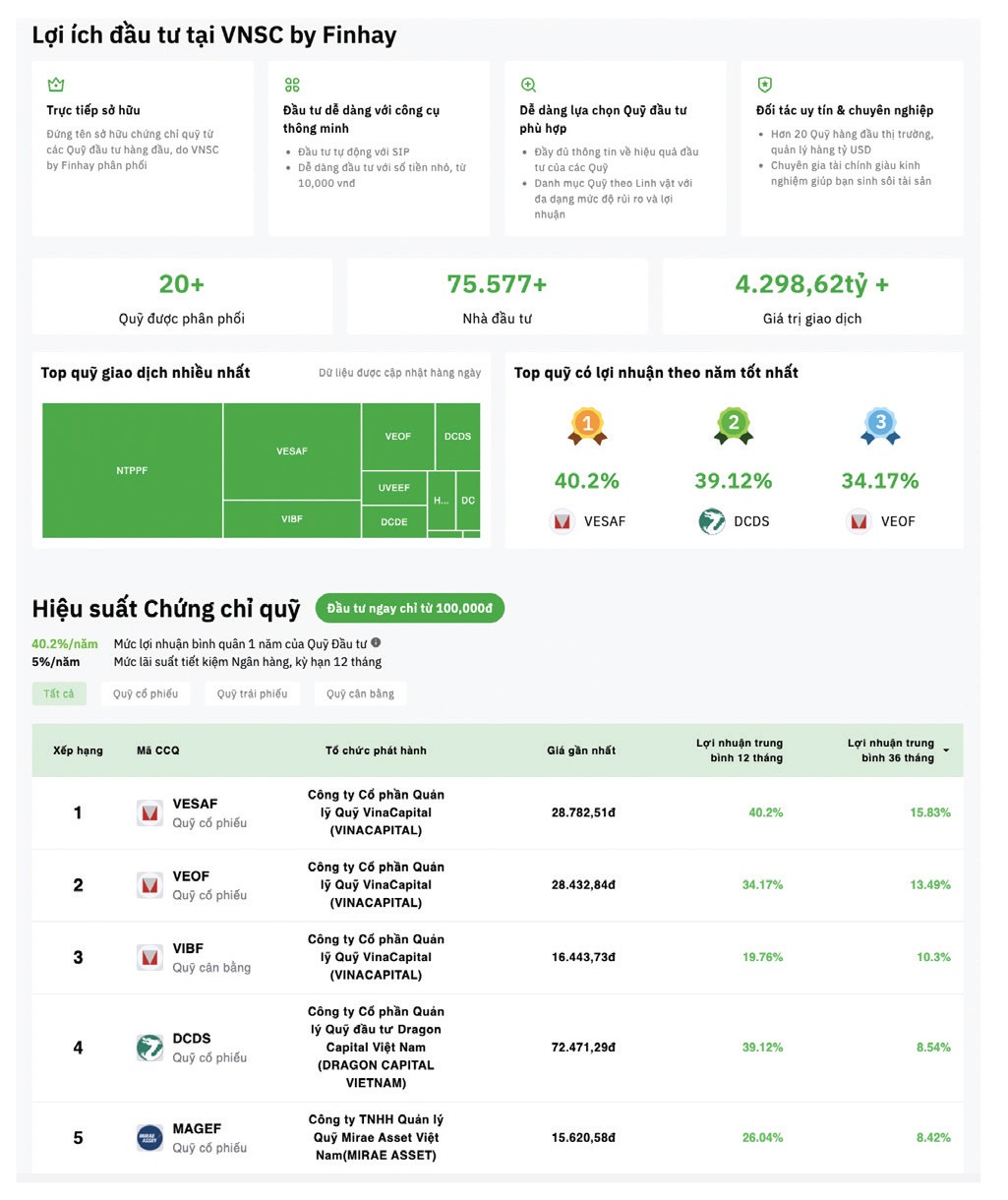Filter by Quỹ trái phiếu
This screenshot has height=1200, width=1008.
(253, 693)
